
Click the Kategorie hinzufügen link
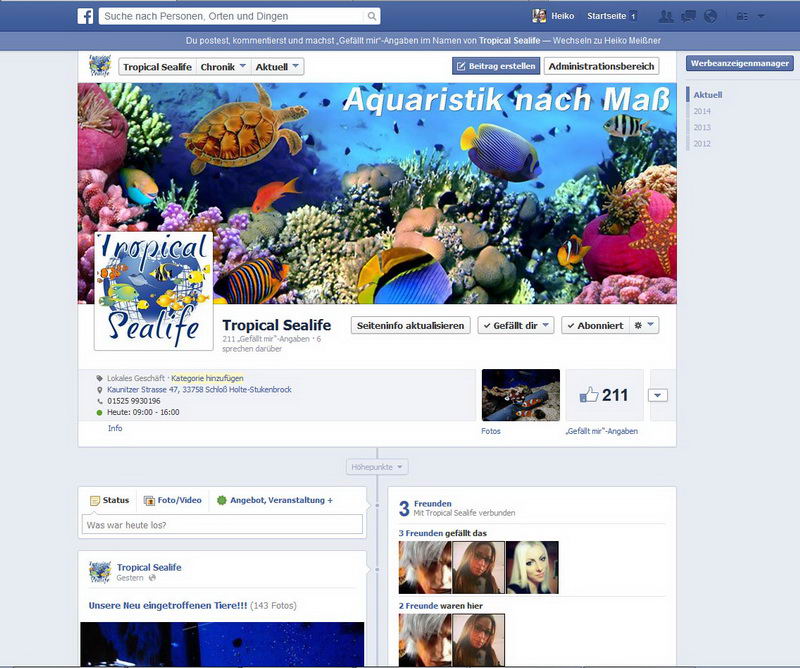pos(207,378)
